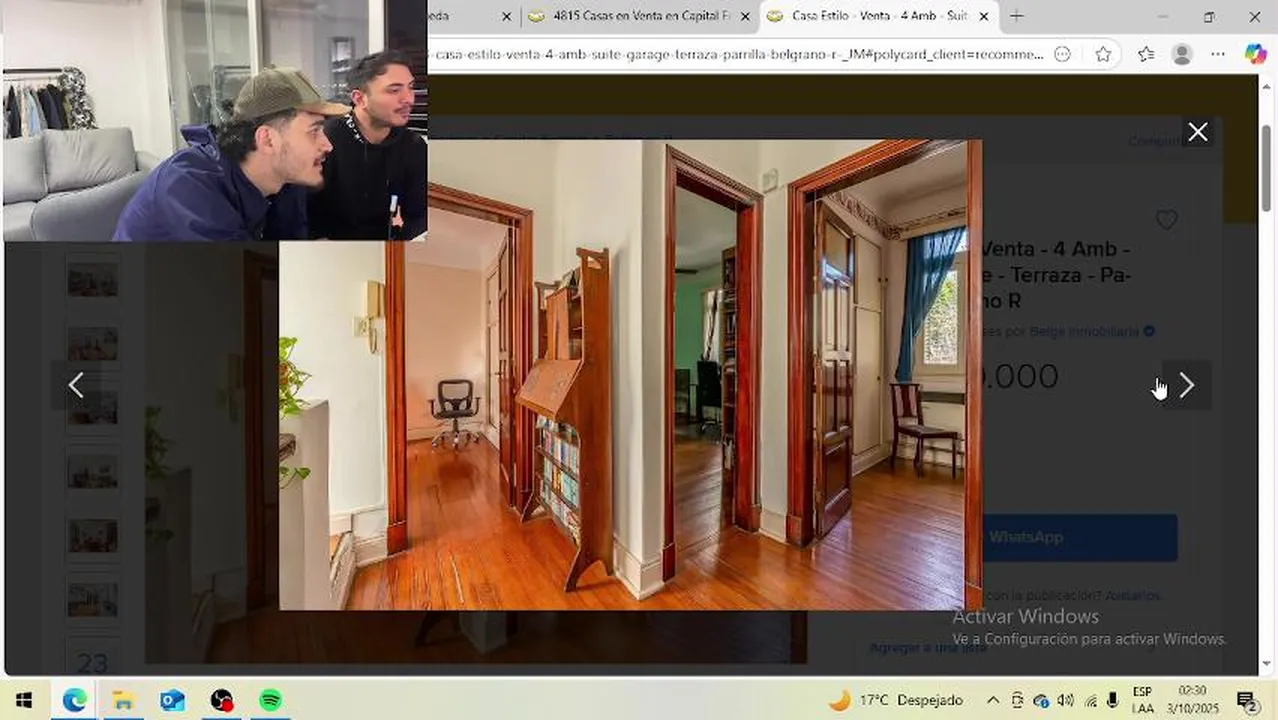
Task: Close the photo gallery with the X icon
Action: point(1197,132)
